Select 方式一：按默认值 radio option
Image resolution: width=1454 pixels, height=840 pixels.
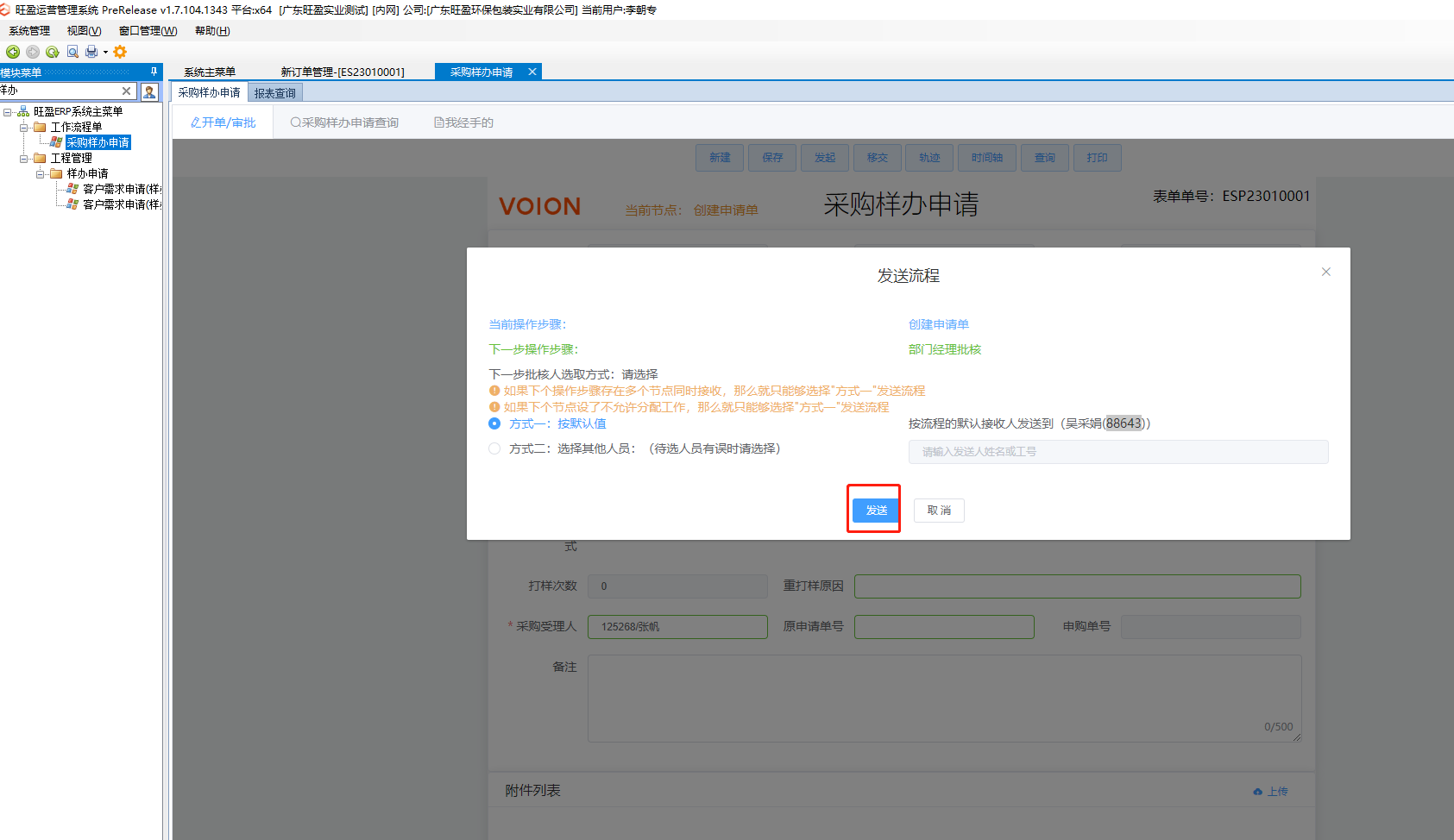coord(494,423)
